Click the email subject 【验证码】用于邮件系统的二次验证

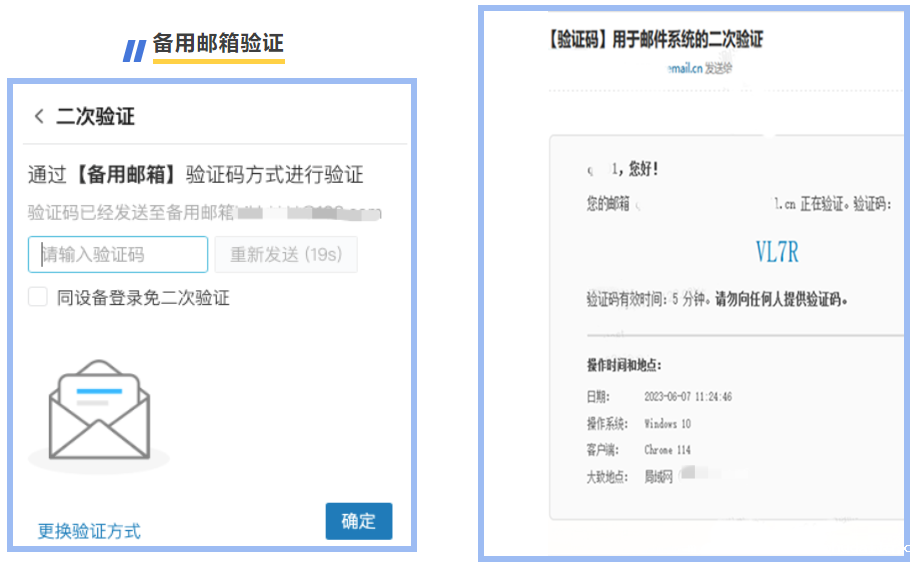point(655,40)
